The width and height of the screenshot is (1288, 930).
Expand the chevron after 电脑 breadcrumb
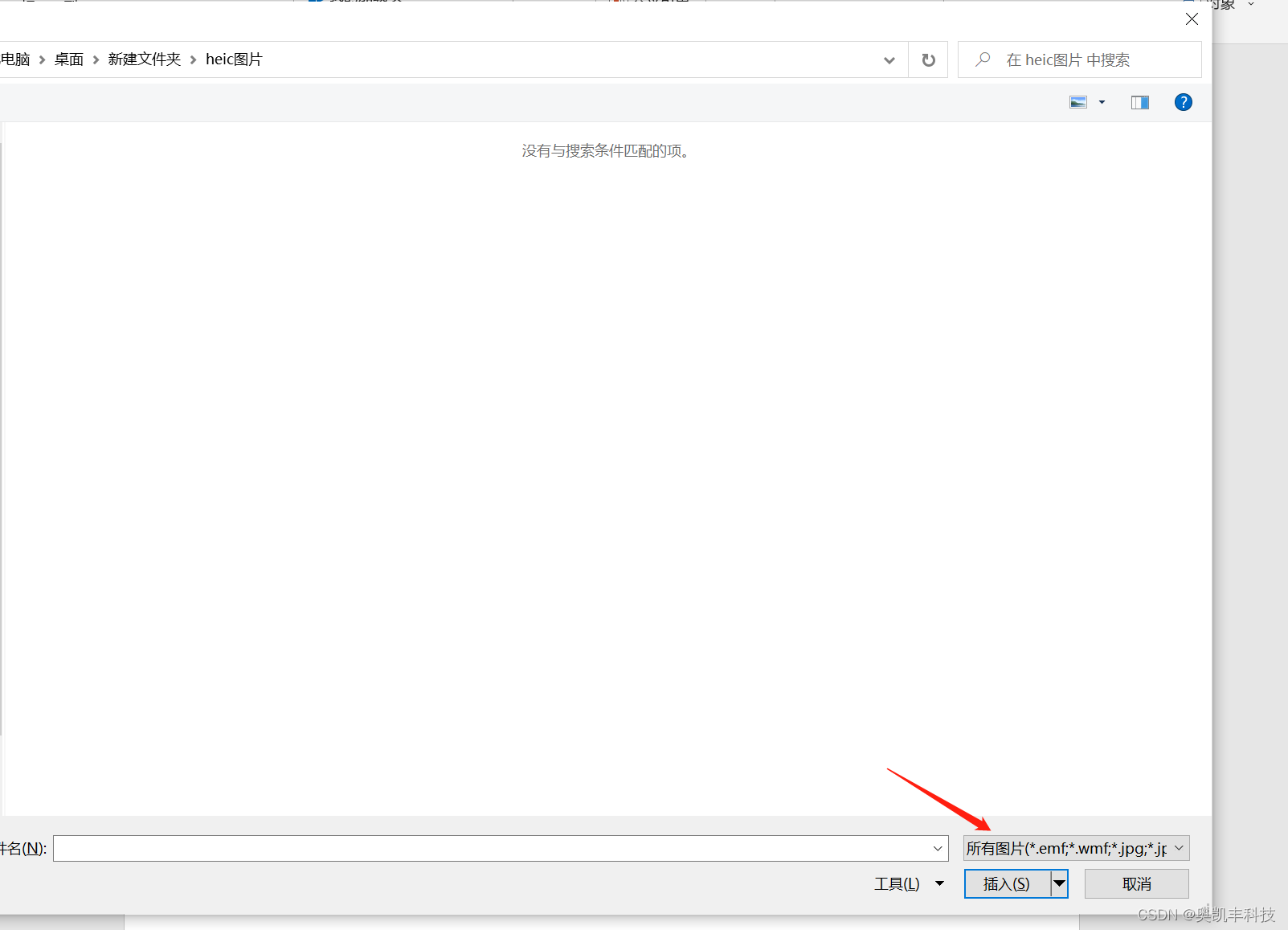pos(42,59)
